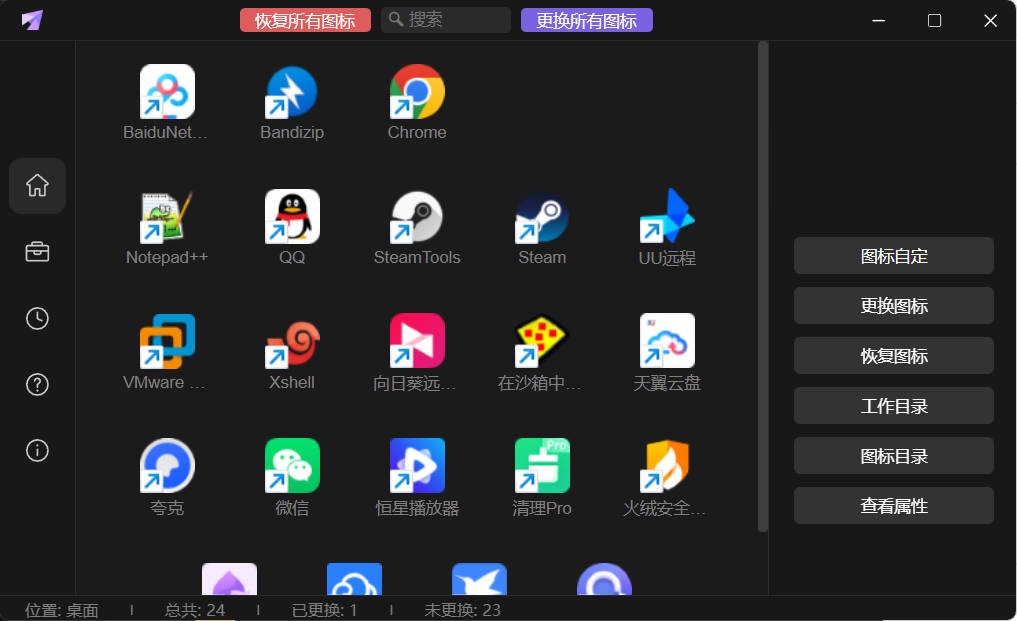Click the 更换所有图标 button
The height and width of the screenshot is (621, 1017).
(x=587, y=19)
